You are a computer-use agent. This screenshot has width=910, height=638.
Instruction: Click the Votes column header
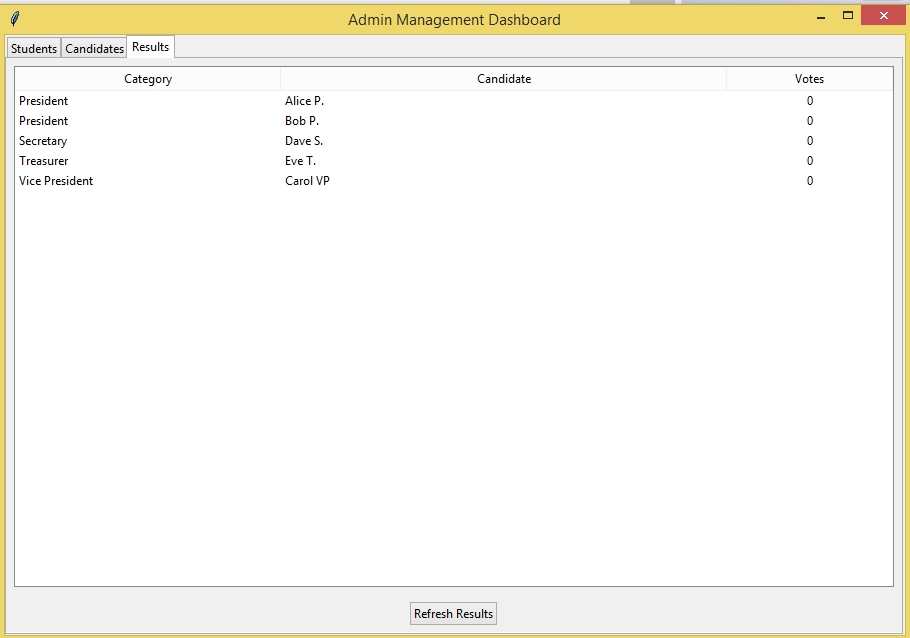[x=809, y=79]
